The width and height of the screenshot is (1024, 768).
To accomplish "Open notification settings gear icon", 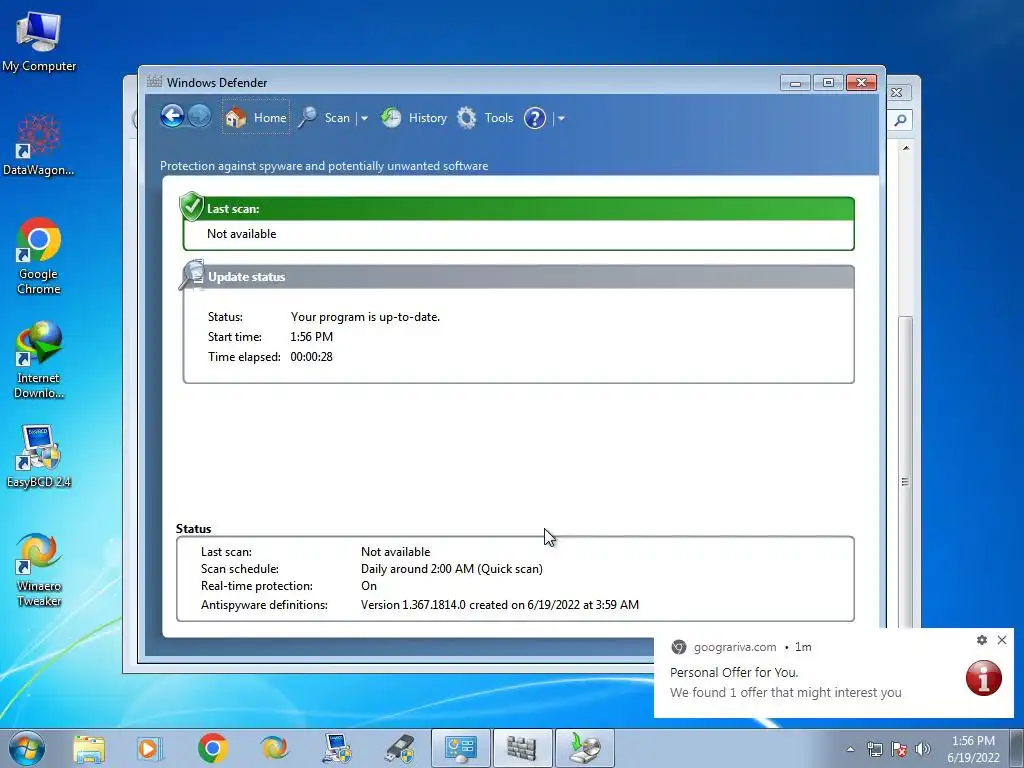I will (x=982, y=640).
